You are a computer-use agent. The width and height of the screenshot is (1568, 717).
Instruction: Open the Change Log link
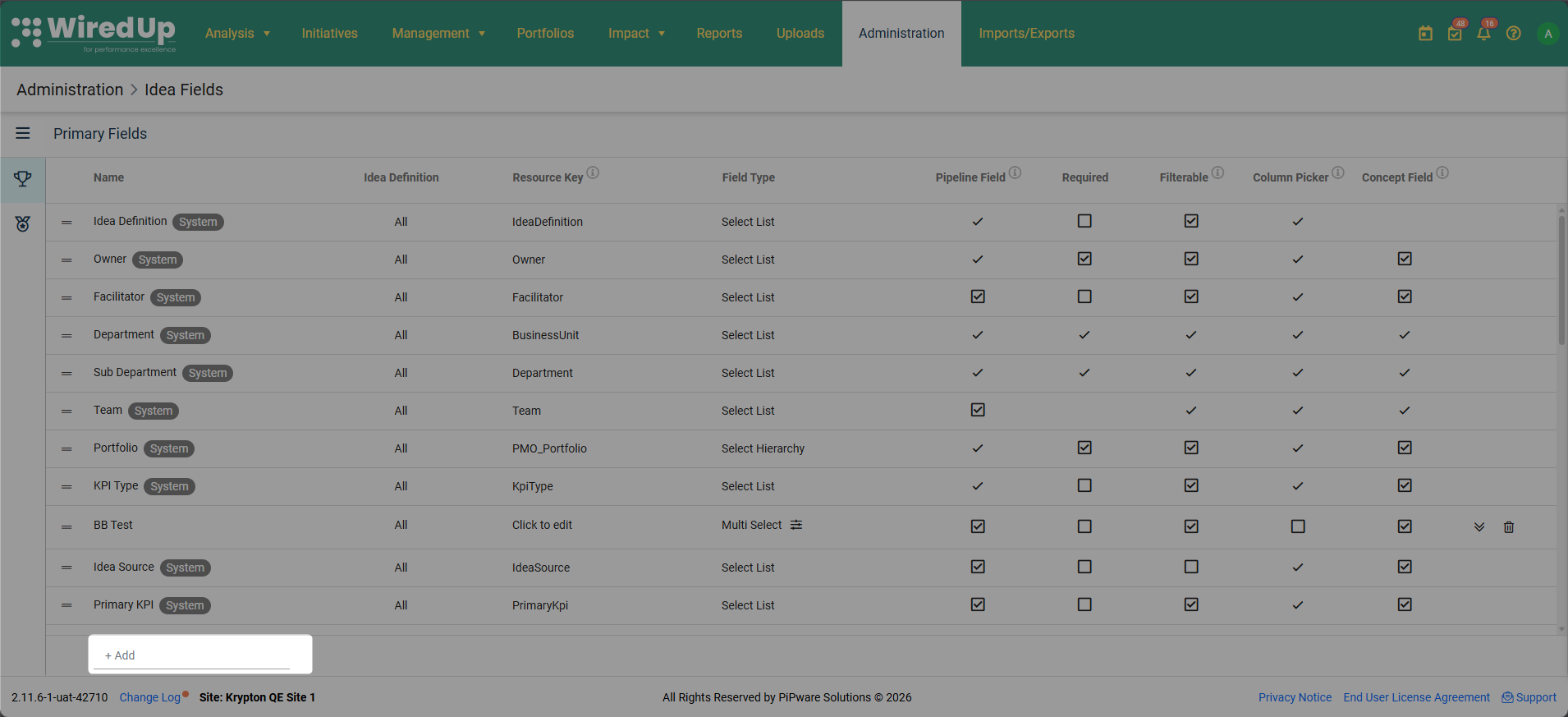[x=150, y=697]
